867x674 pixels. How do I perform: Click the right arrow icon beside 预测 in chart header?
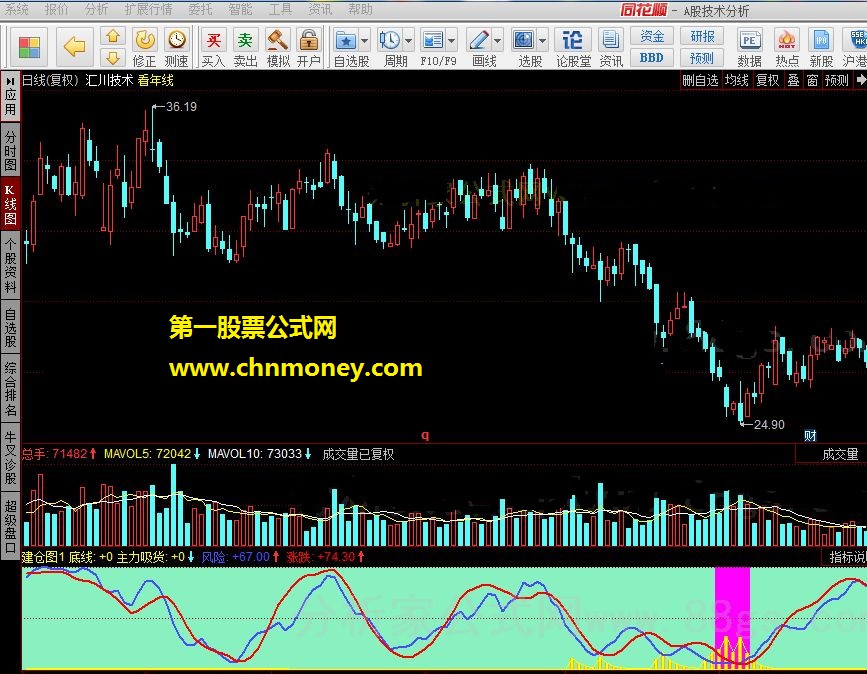click(x=861, y=80)
